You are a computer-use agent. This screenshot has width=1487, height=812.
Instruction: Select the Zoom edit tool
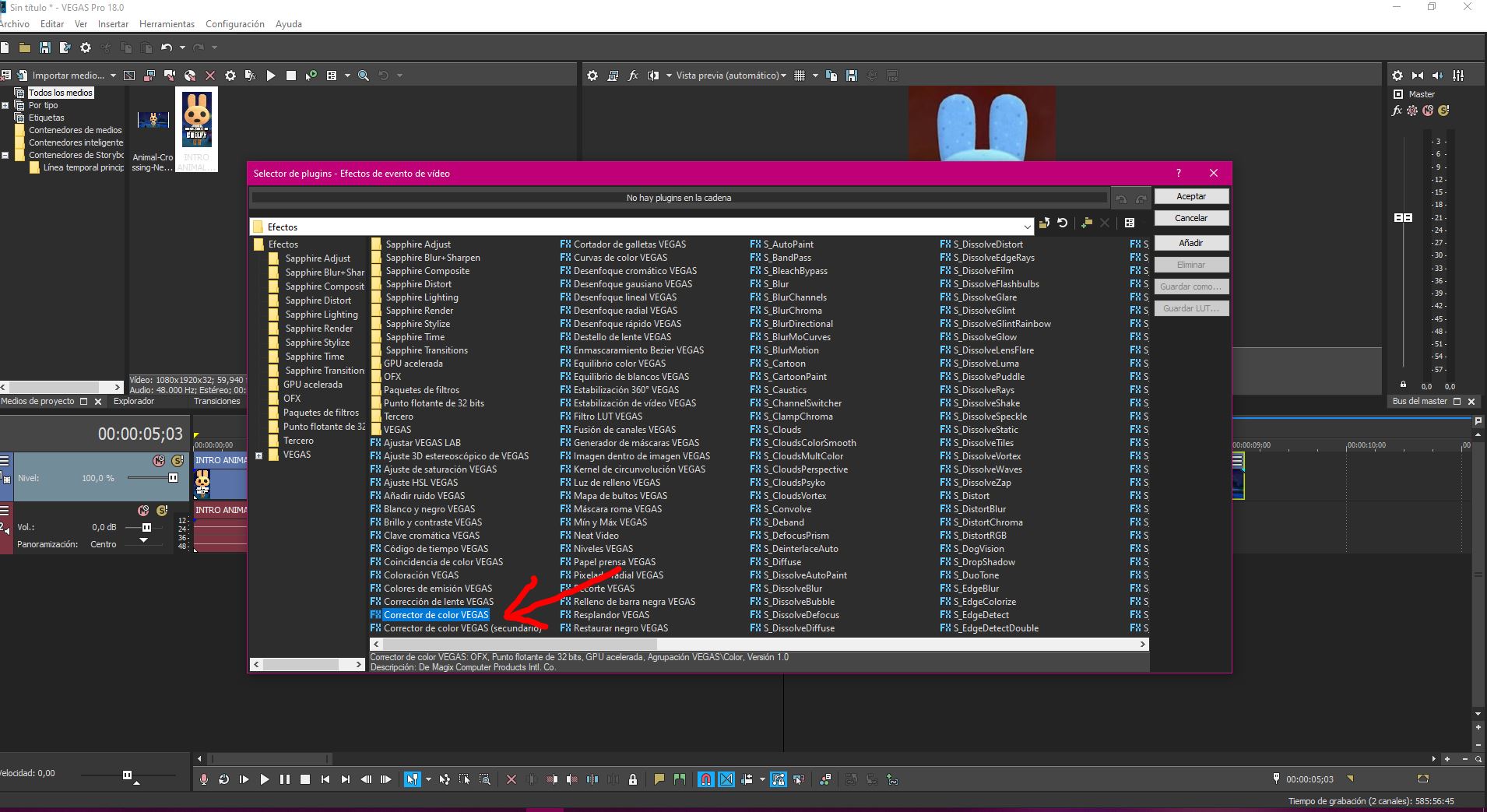(485, 779)
